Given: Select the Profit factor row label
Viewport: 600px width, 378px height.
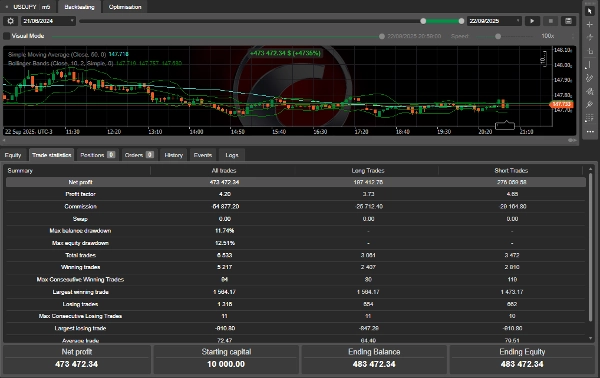Looking at the screenshot, I should [x=80, y=194].
